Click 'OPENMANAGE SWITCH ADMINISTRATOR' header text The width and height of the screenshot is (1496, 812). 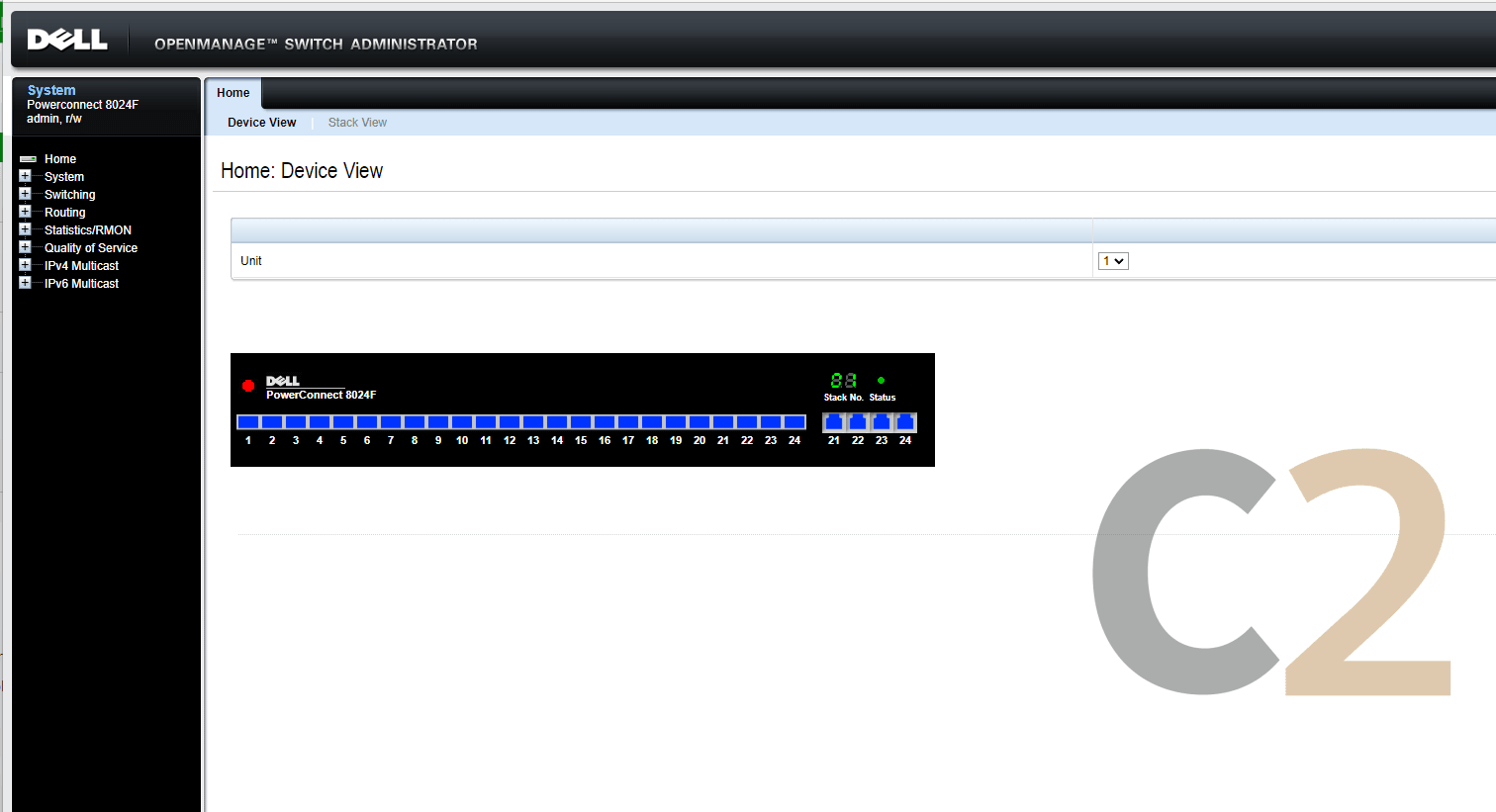[x=316, y=45]
